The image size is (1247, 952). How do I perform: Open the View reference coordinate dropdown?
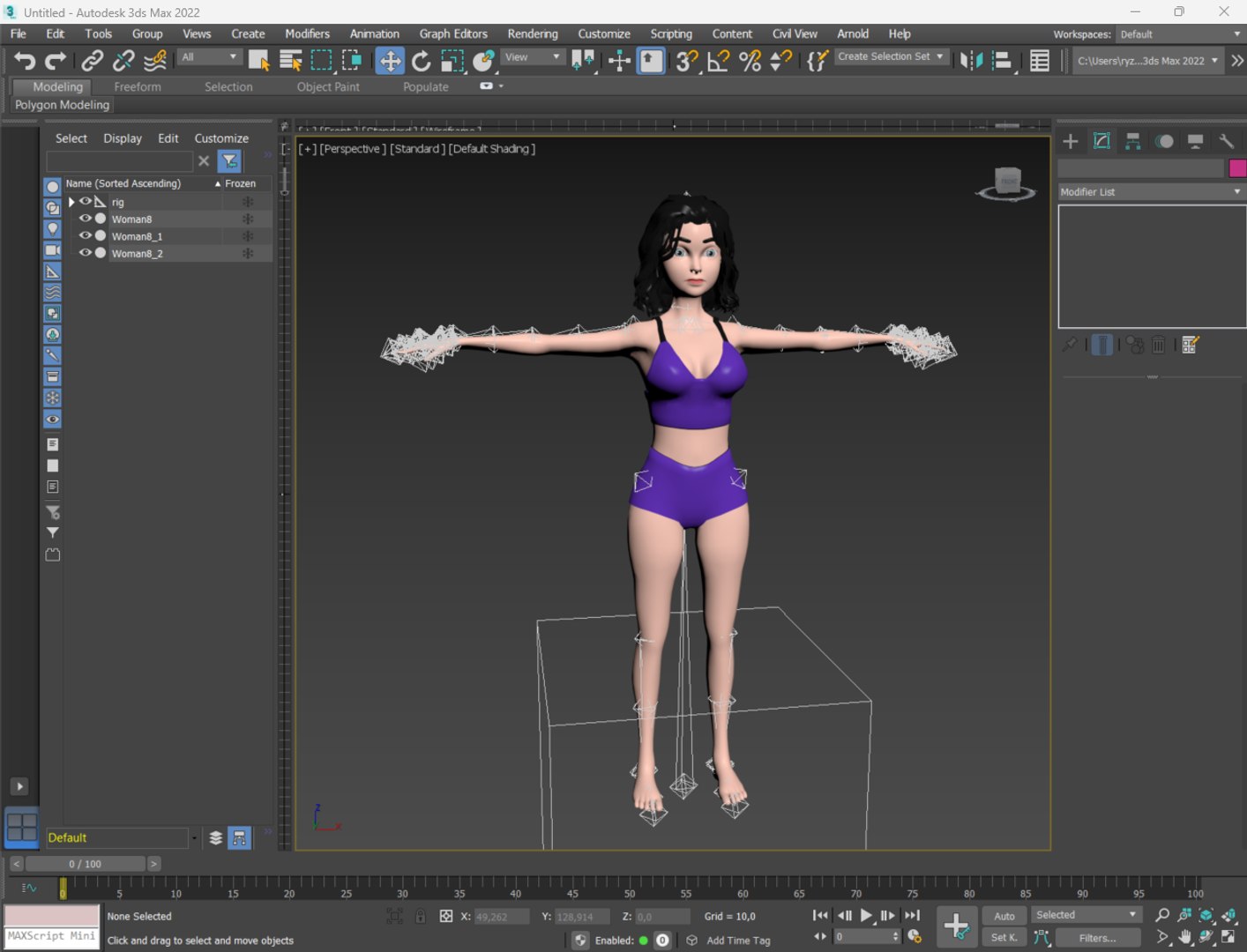pos(533,57)
